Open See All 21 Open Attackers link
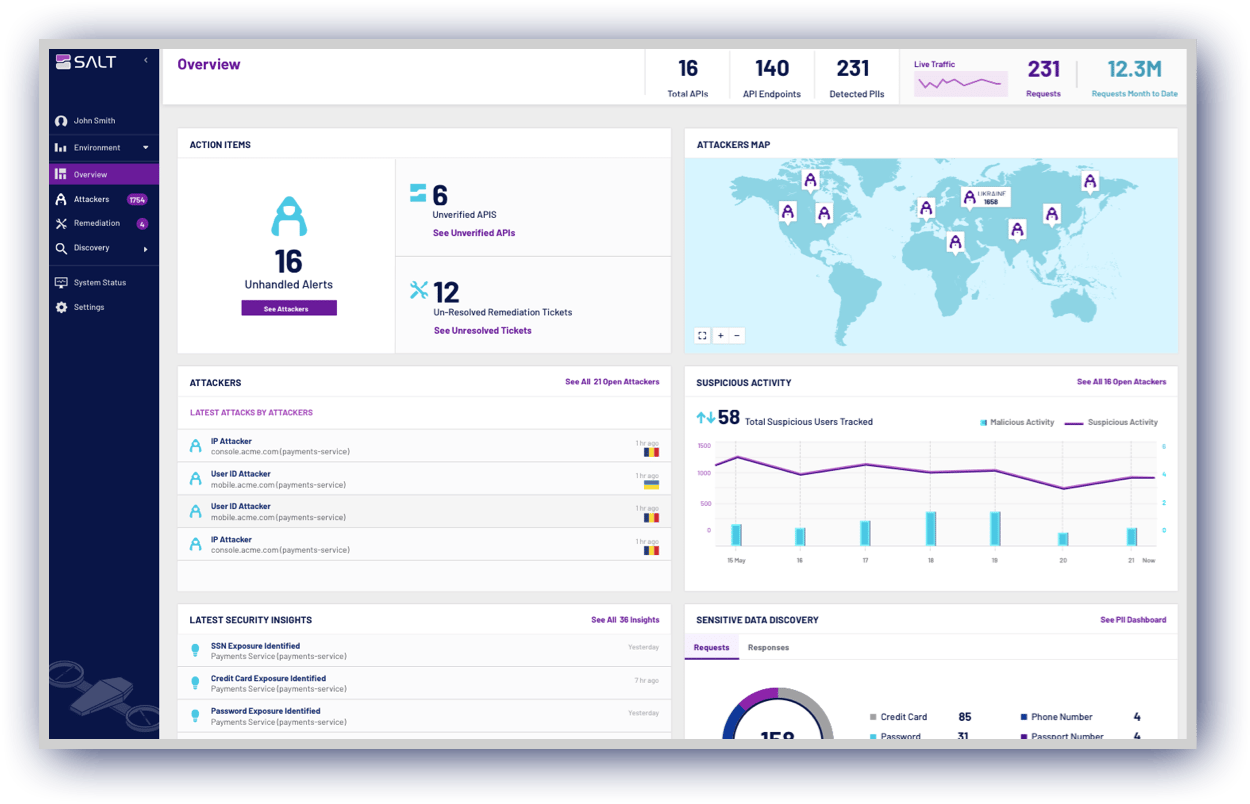1250x804 pixels. (612, 382)
